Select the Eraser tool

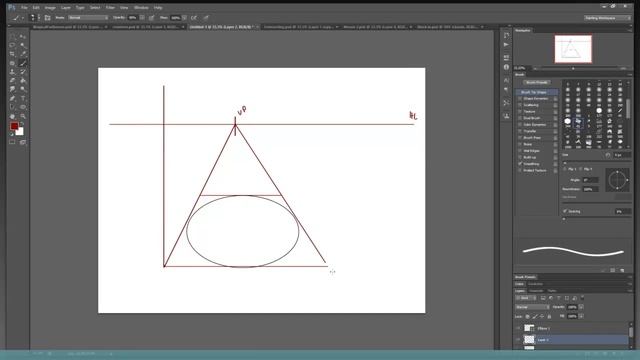click(x=12, y=81)
